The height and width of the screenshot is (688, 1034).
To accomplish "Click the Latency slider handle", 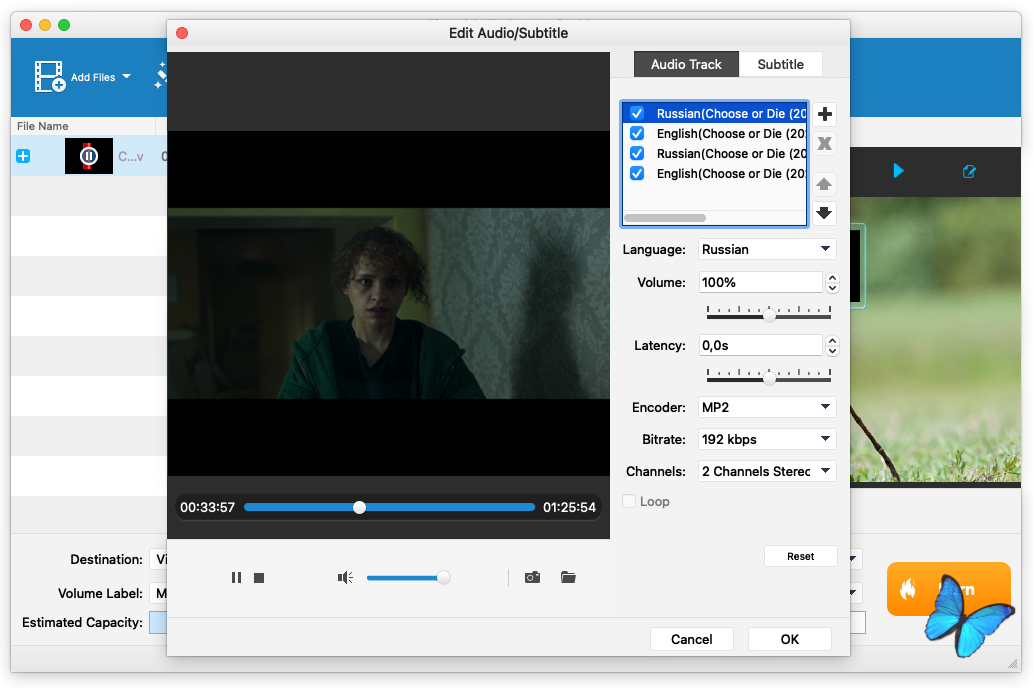I will point(769,378).
